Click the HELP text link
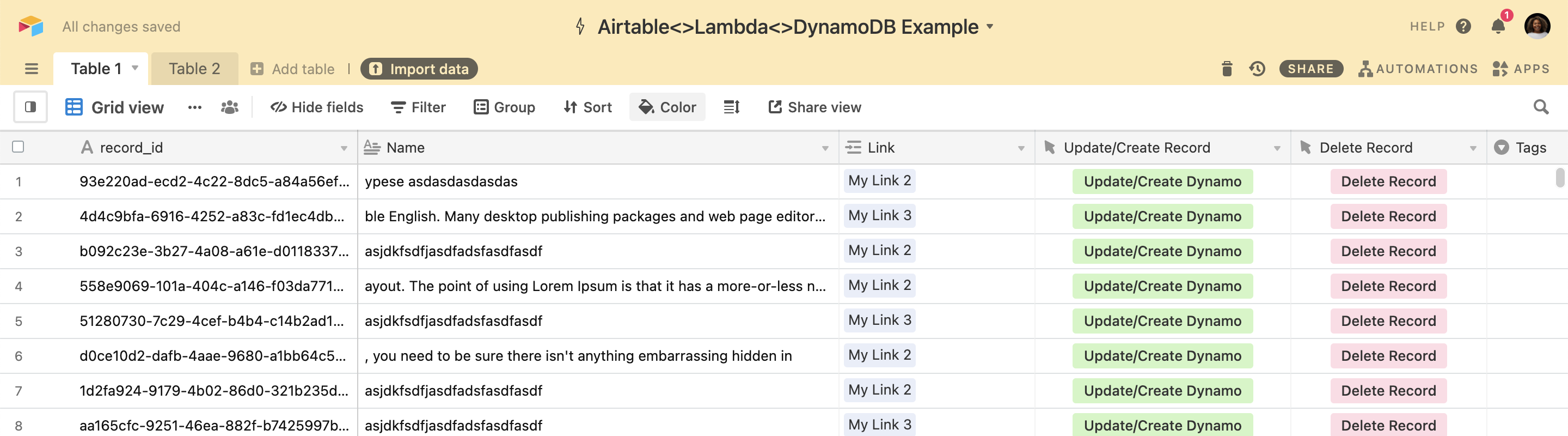 1427,26
